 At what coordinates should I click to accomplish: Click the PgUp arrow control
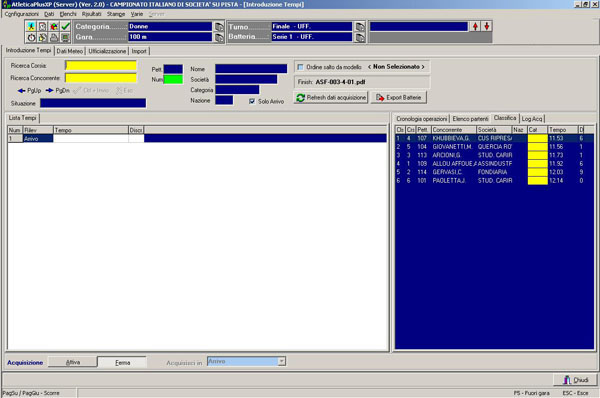(29, 90)
